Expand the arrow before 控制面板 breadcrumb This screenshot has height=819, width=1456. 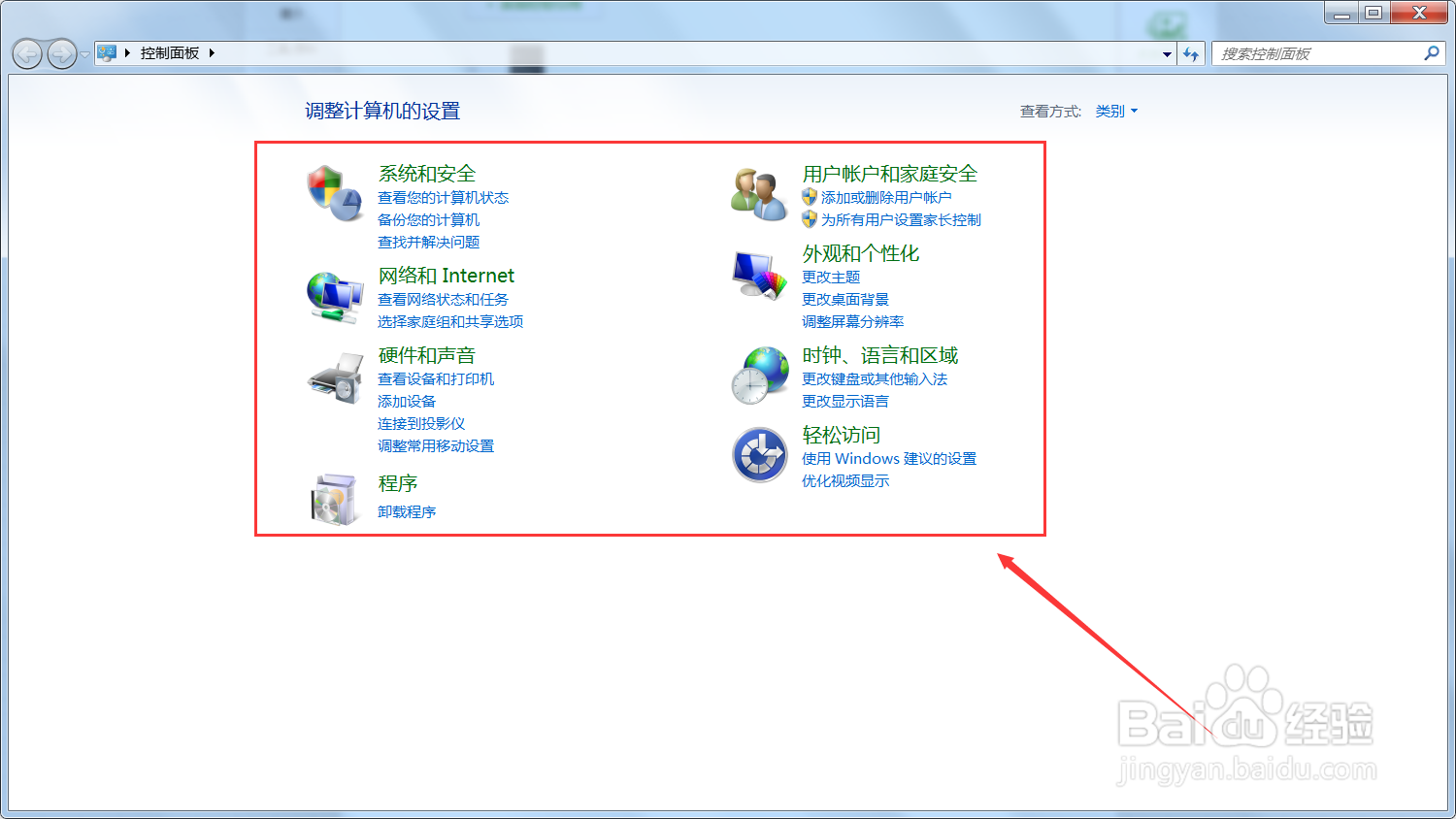click(127, 53)
